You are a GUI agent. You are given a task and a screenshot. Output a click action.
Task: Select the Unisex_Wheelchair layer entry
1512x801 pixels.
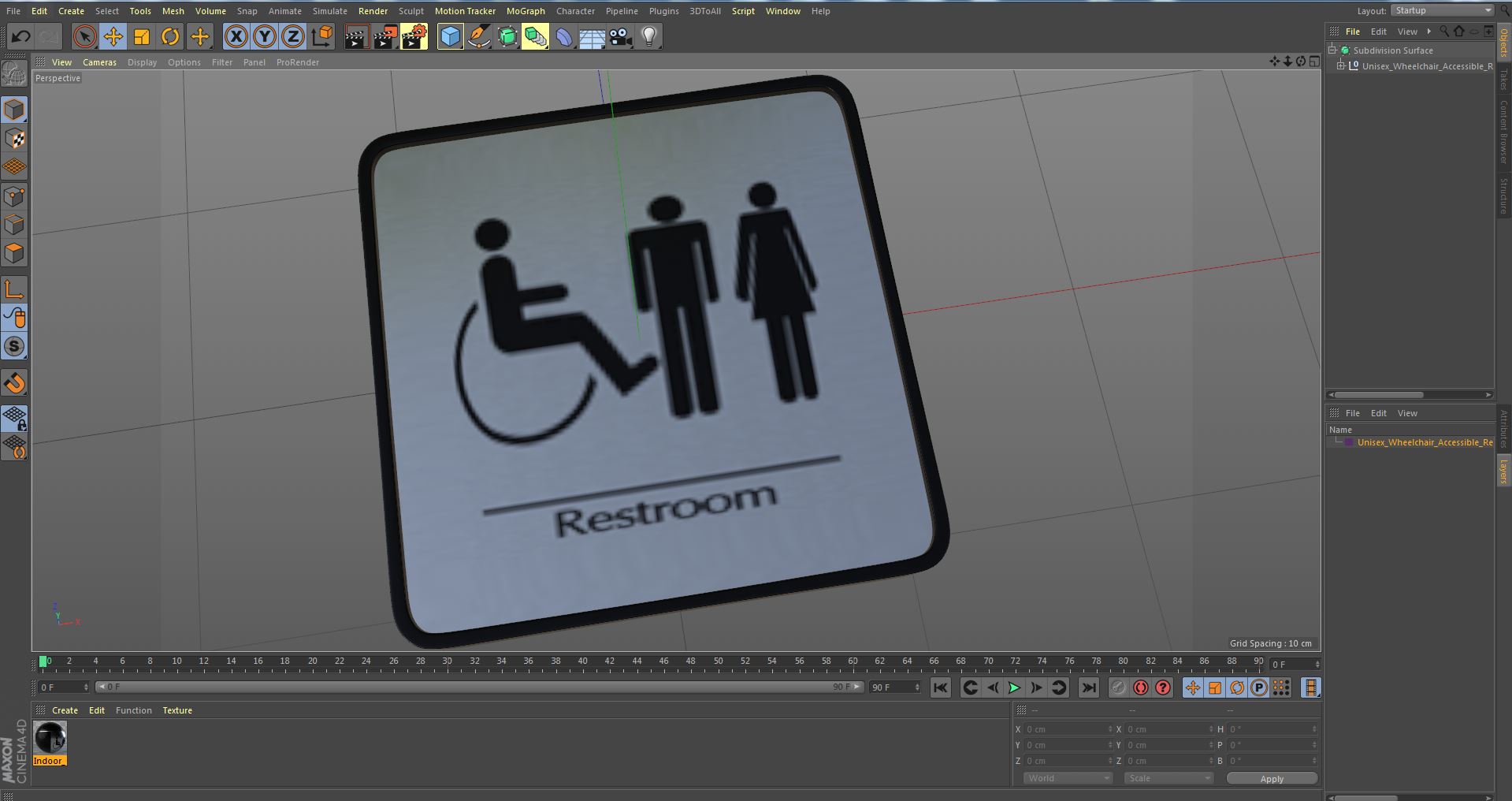pos(1425,442)
